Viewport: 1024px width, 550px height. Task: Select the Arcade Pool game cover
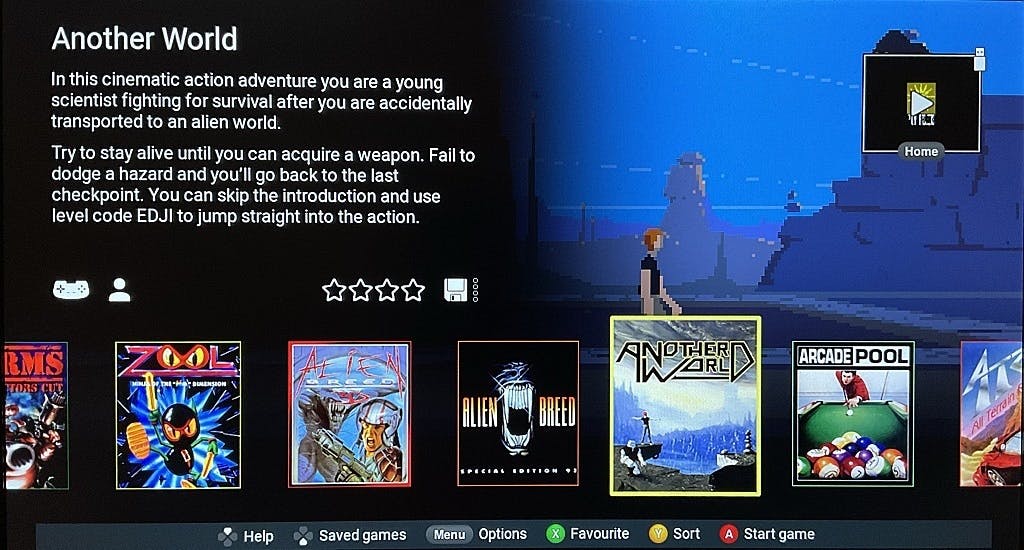[x=853, y=413]
